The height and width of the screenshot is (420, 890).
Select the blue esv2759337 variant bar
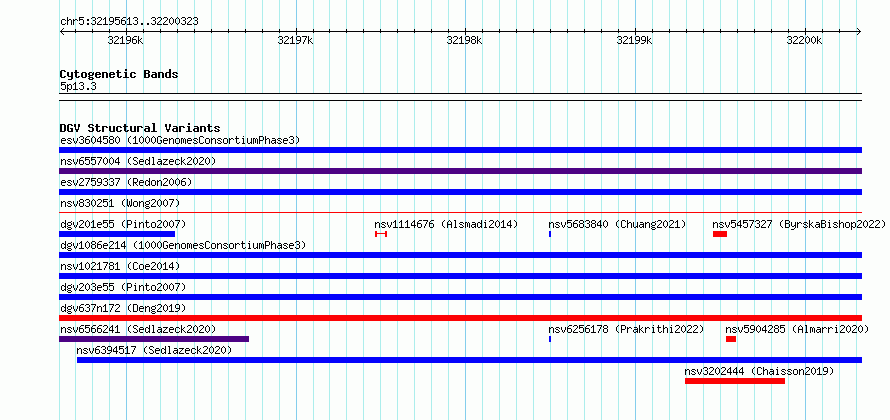click(x=460, y=192)
